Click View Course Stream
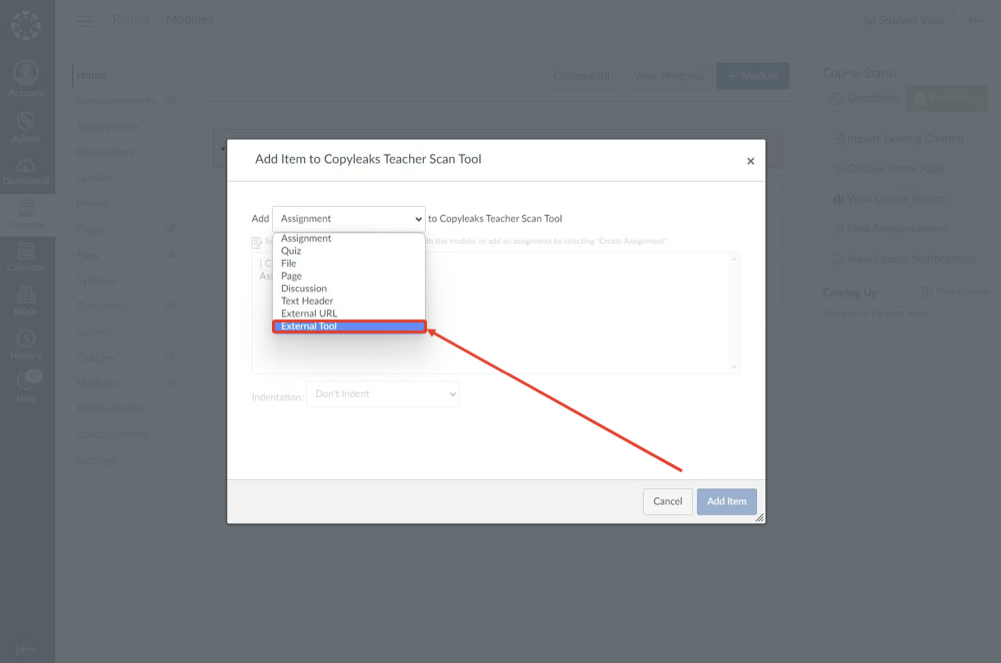This screenshot has width=1001, height=663. coord(905,198)
